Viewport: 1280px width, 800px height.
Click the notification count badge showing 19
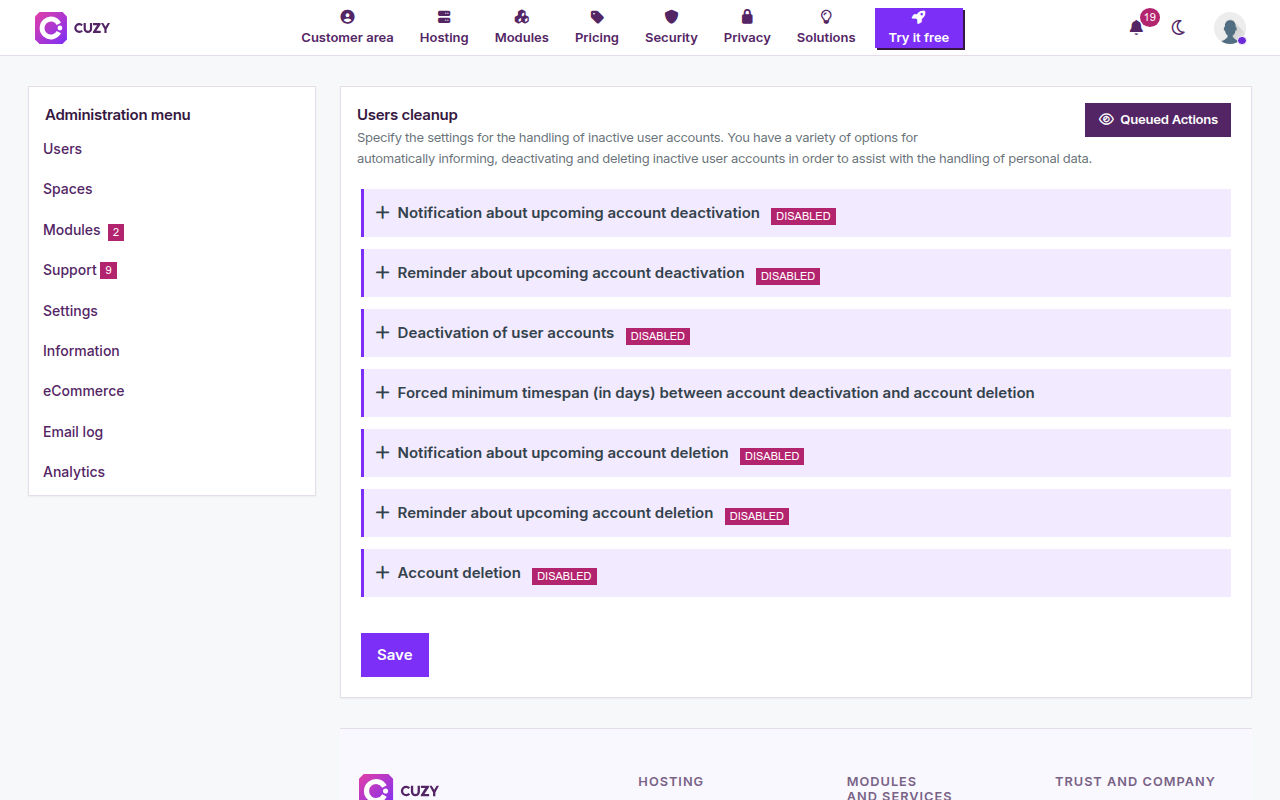(1150, 17)
